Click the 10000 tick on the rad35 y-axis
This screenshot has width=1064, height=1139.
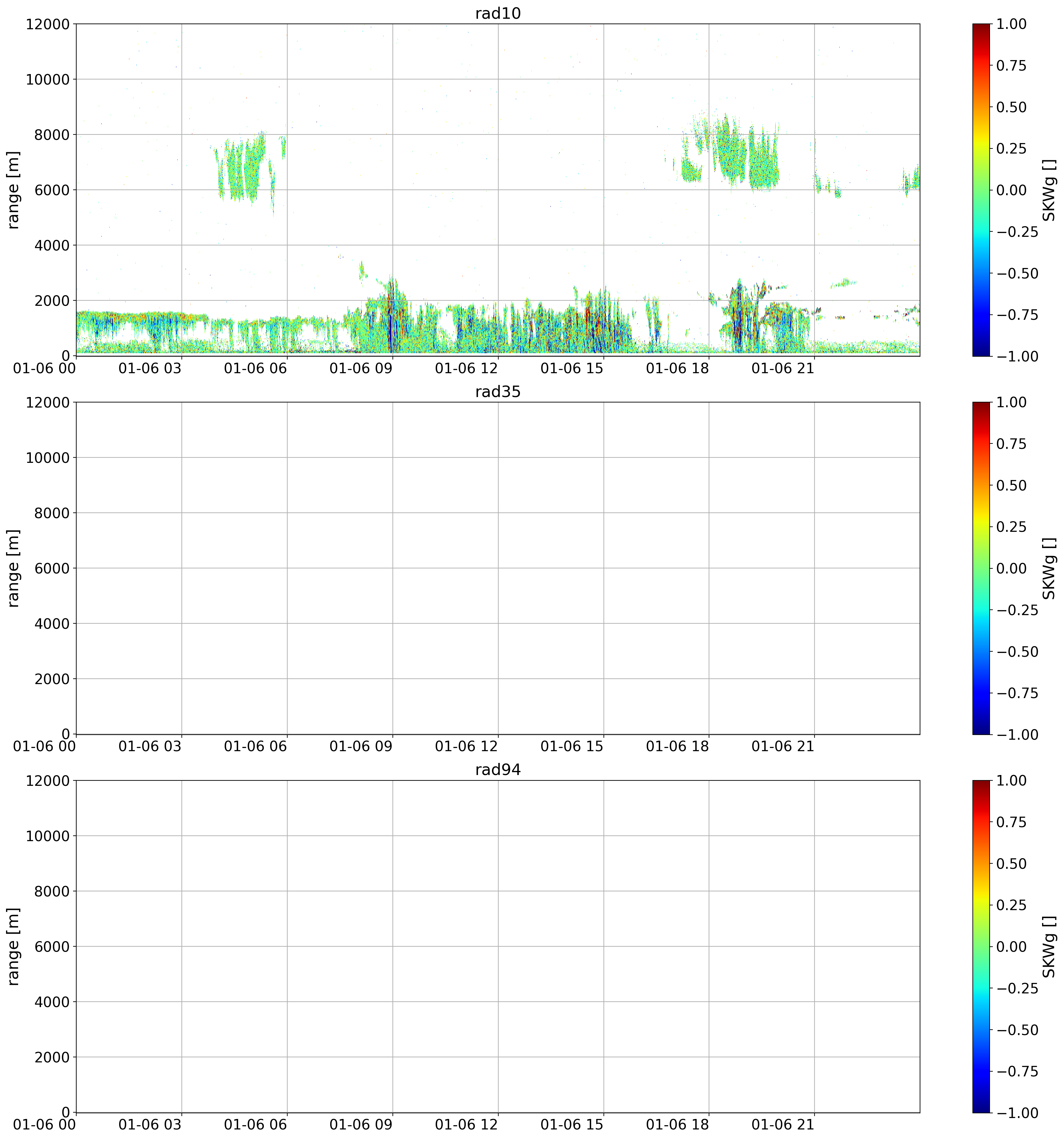pos(48,457)
